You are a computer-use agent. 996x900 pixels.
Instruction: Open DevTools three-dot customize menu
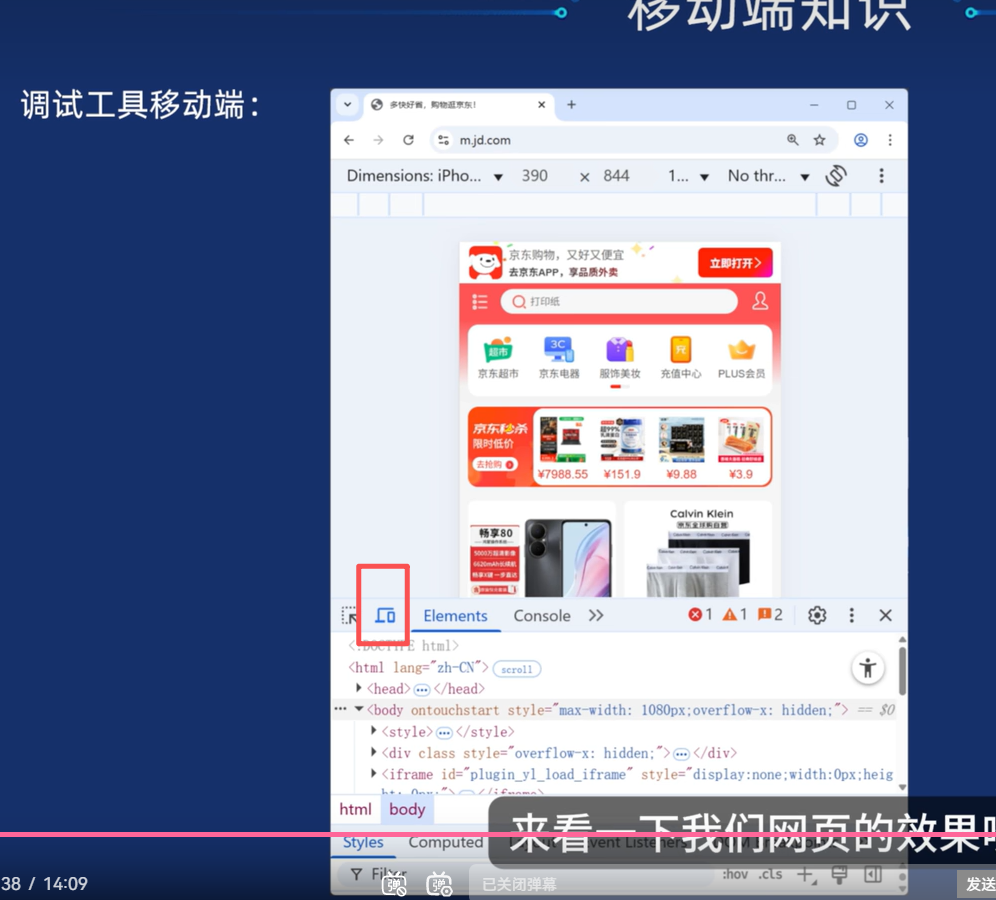click(x=851, y=615)
